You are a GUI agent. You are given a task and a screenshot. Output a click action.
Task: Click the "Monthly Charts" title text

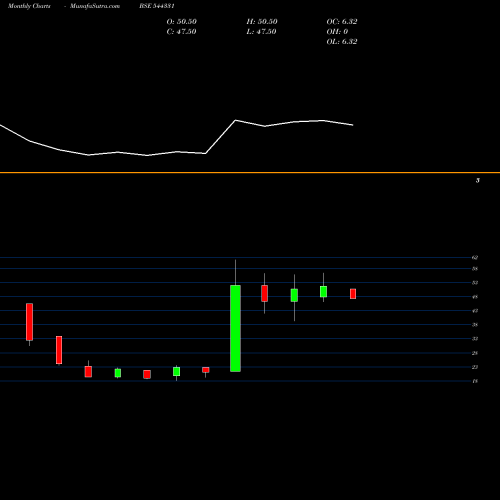pos(29,6)
